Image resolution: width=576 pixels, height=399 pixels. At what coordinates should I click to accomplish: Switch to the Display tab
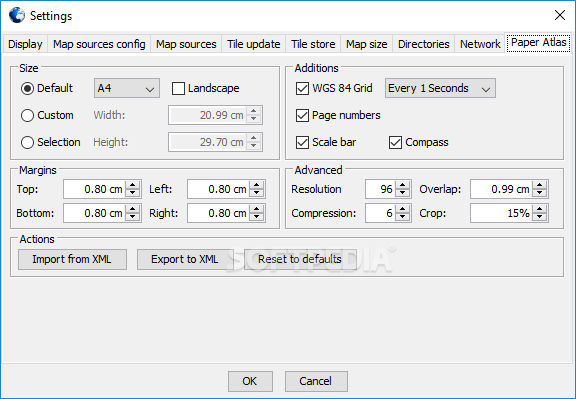[x=25, y=44]
